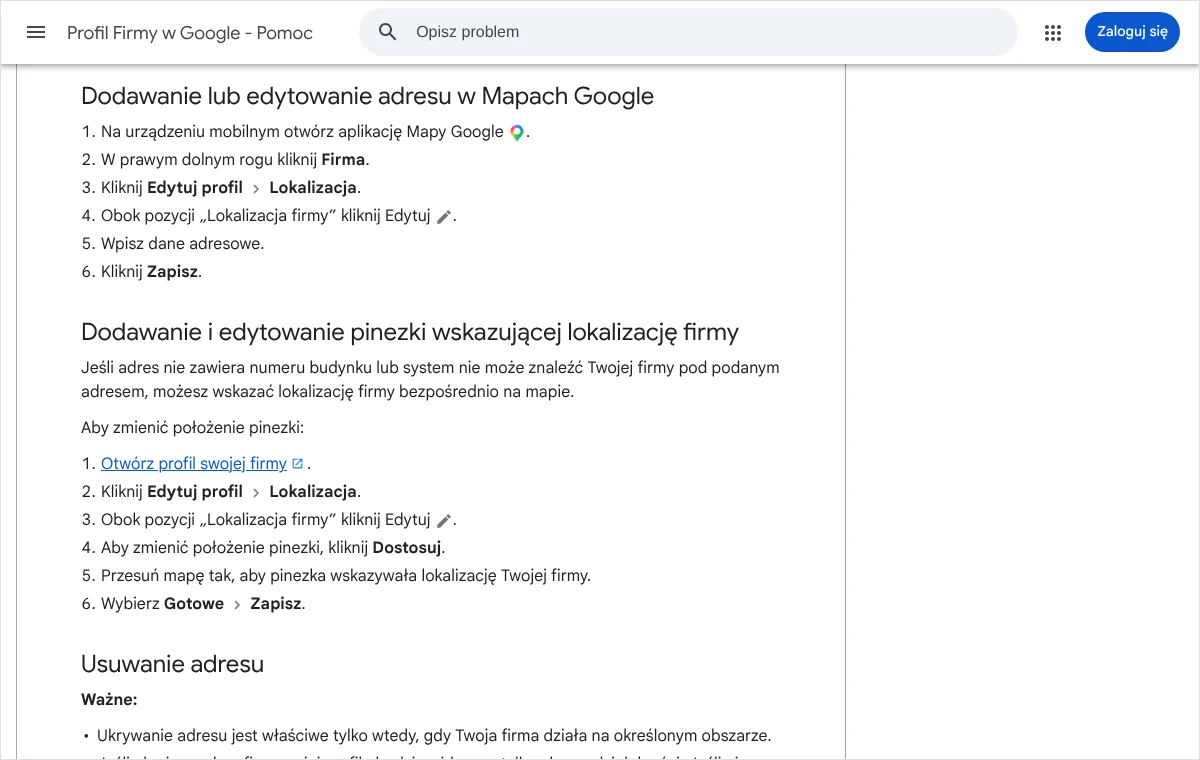Click the bold word 'Gotowe'
Viewport: 1200px width, 760px height.
[x=194, y=604]
